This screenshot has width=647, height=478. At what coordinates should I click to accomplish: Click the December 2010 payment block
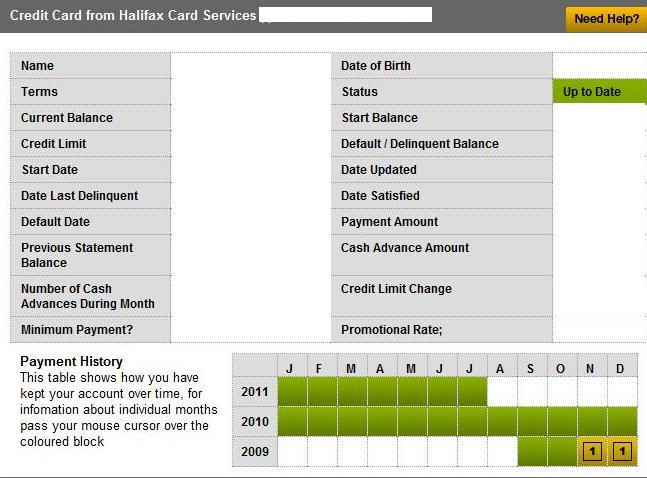point(622,421)
